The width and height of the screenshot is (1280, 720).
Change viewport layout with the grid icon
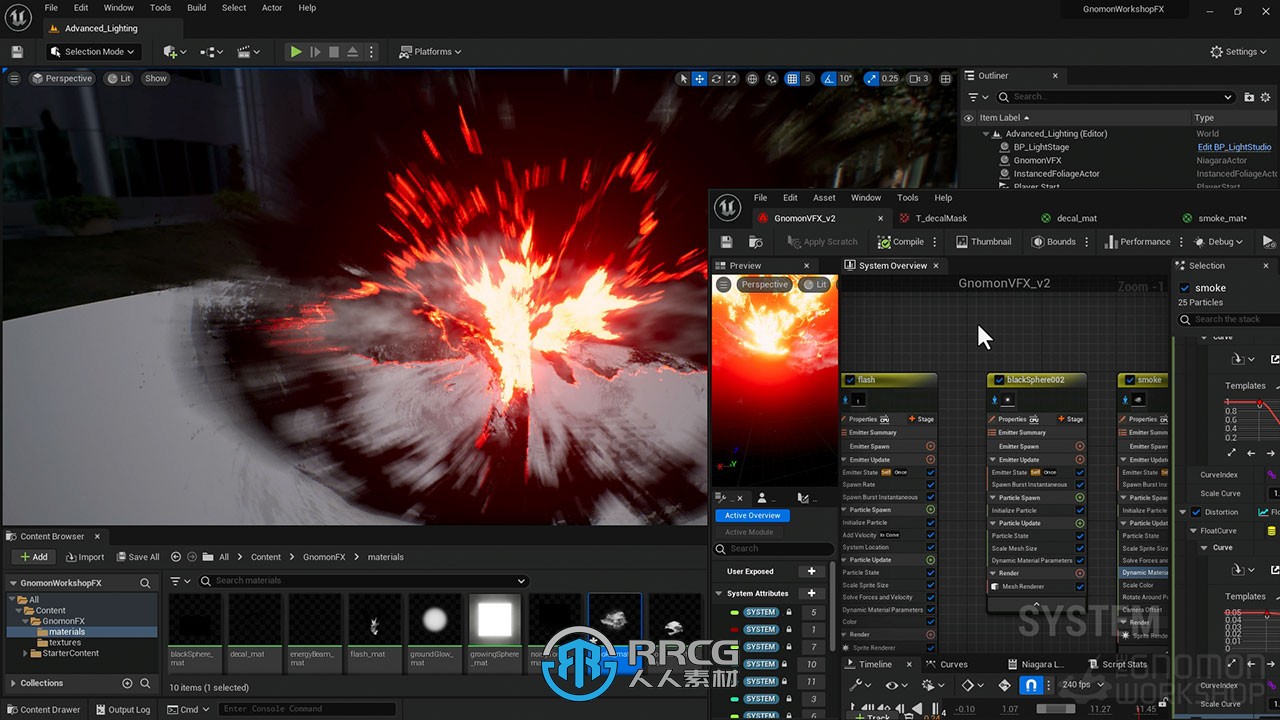click(945, 79)
